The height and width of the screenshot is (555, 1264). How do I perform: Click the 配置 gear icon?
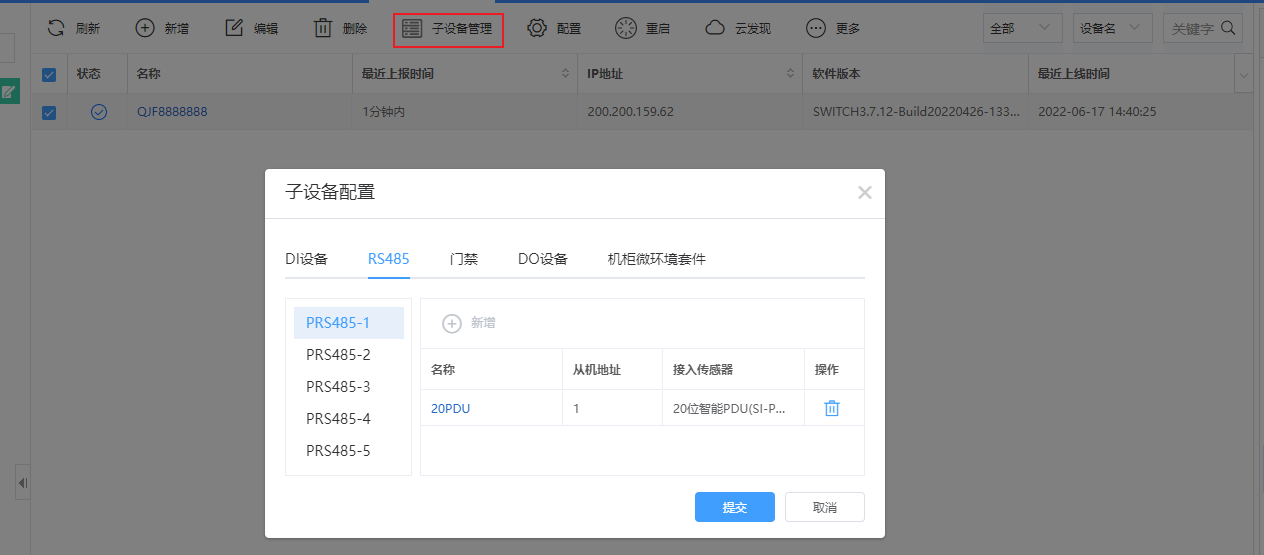537,28
